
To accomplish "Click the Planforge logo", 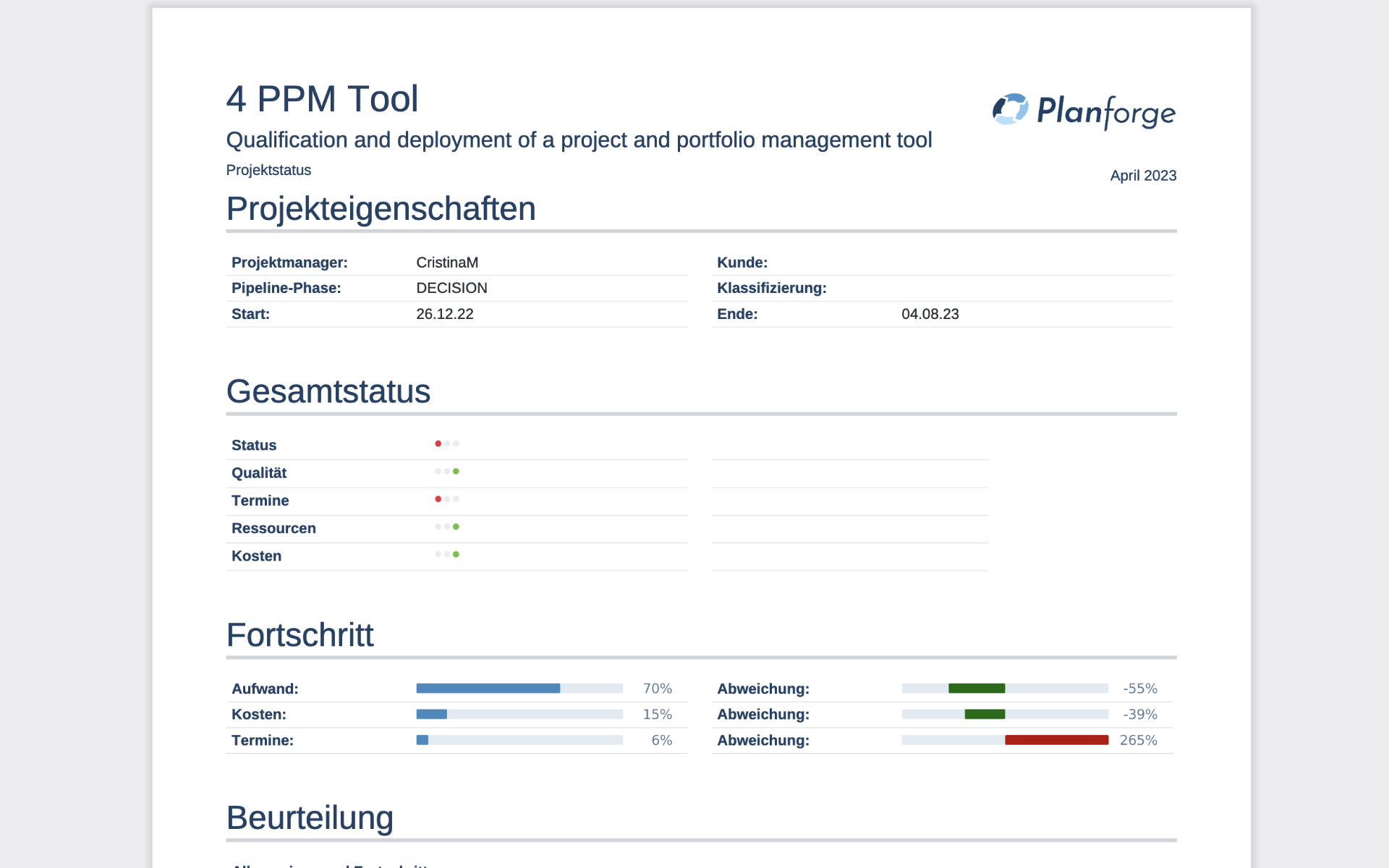I will (x=1084, y=111).
